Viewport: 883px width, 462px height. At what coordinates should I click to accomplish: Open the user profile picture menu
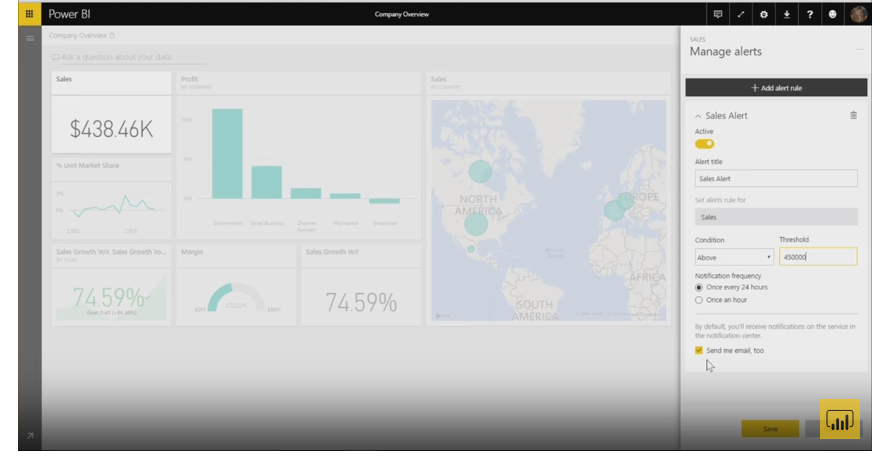pyautogui.click(x=858, y=15)
